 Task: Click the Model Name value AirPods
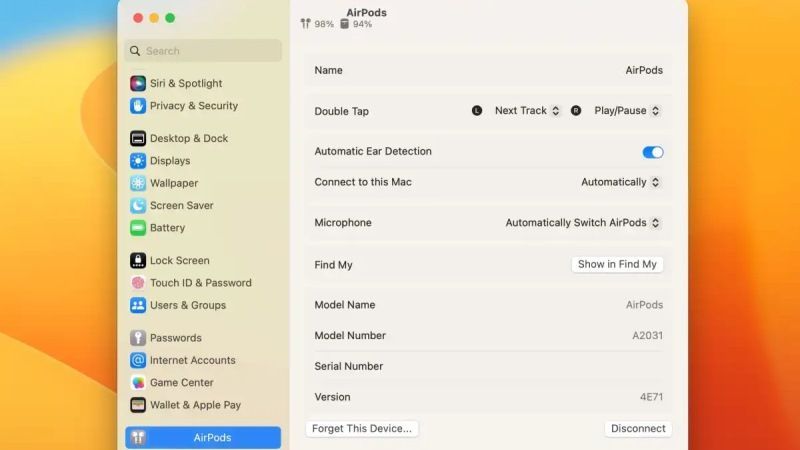(x=644, y=305)
